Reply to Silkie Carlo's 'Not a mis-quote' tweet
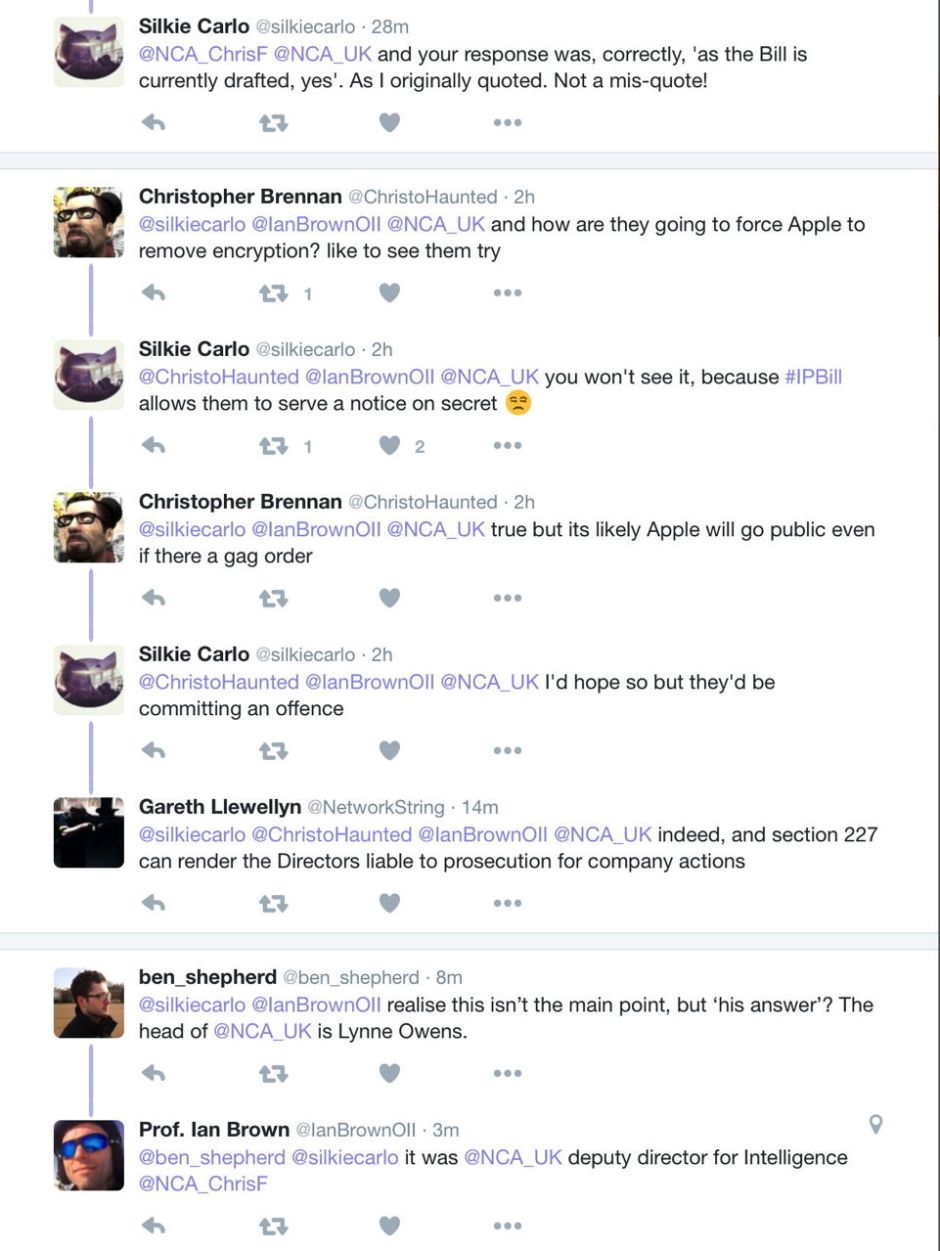940x1251 pixels. 153,122
